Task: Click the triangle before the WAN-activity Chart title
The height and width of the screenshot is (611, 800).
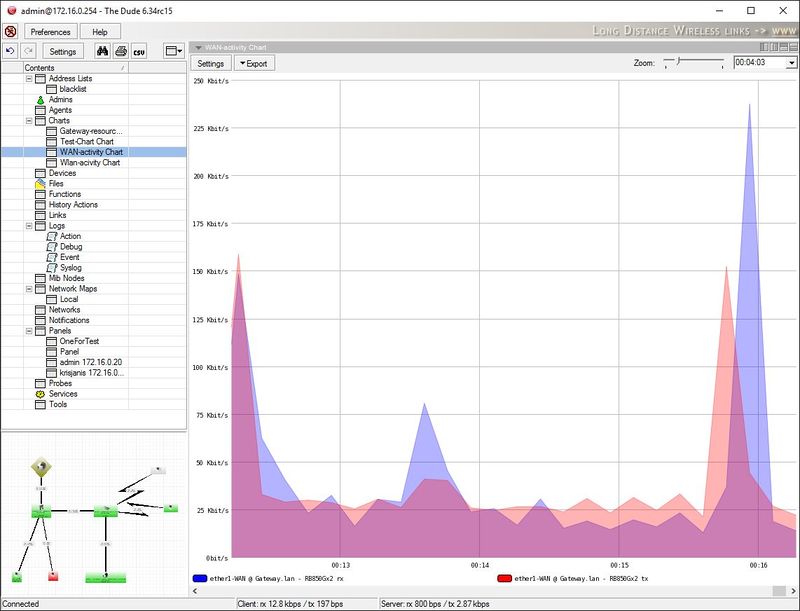Action: (x=198, y=48)
